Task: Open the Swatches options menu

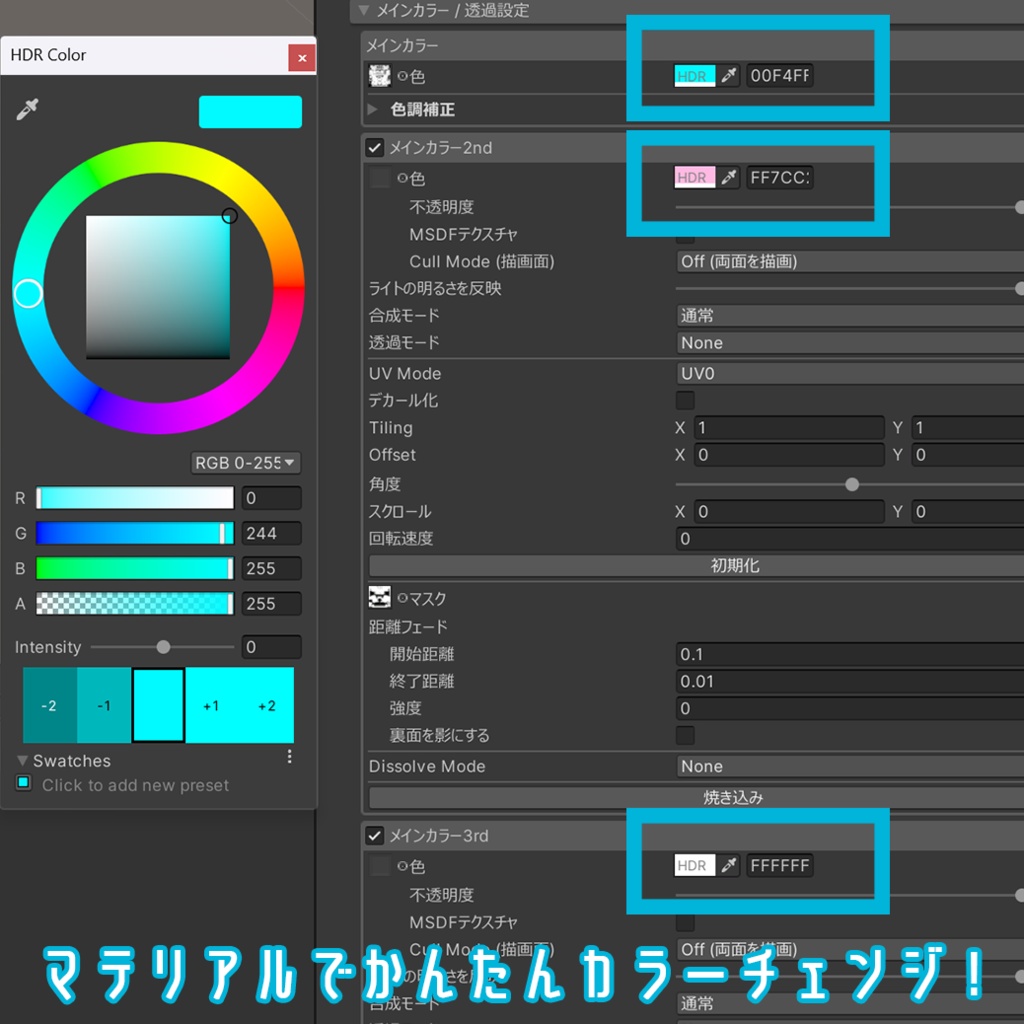Action: tap(289, 756)
